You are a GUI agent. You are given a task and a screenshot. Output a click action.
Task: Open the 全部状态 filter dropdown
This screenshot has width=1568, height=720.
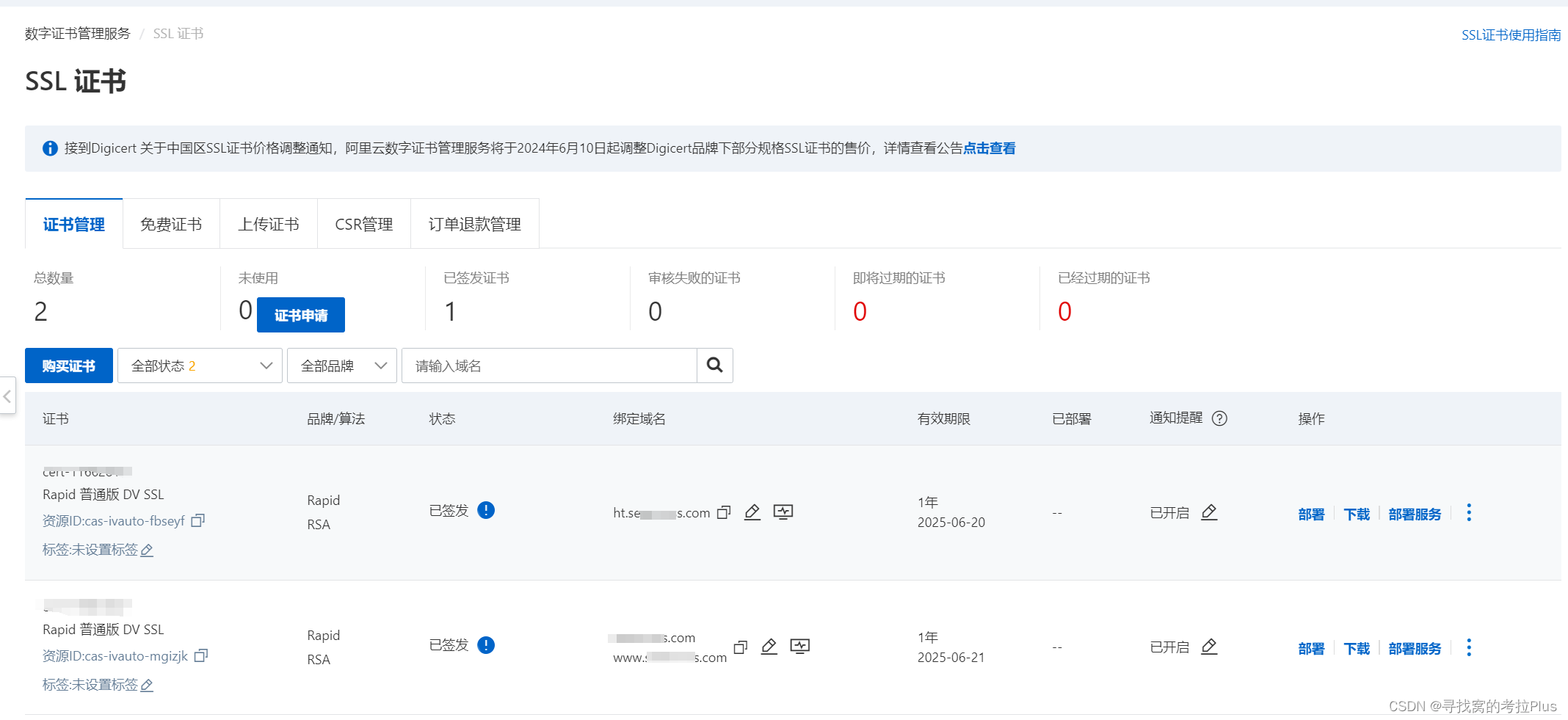coord(200,366)
